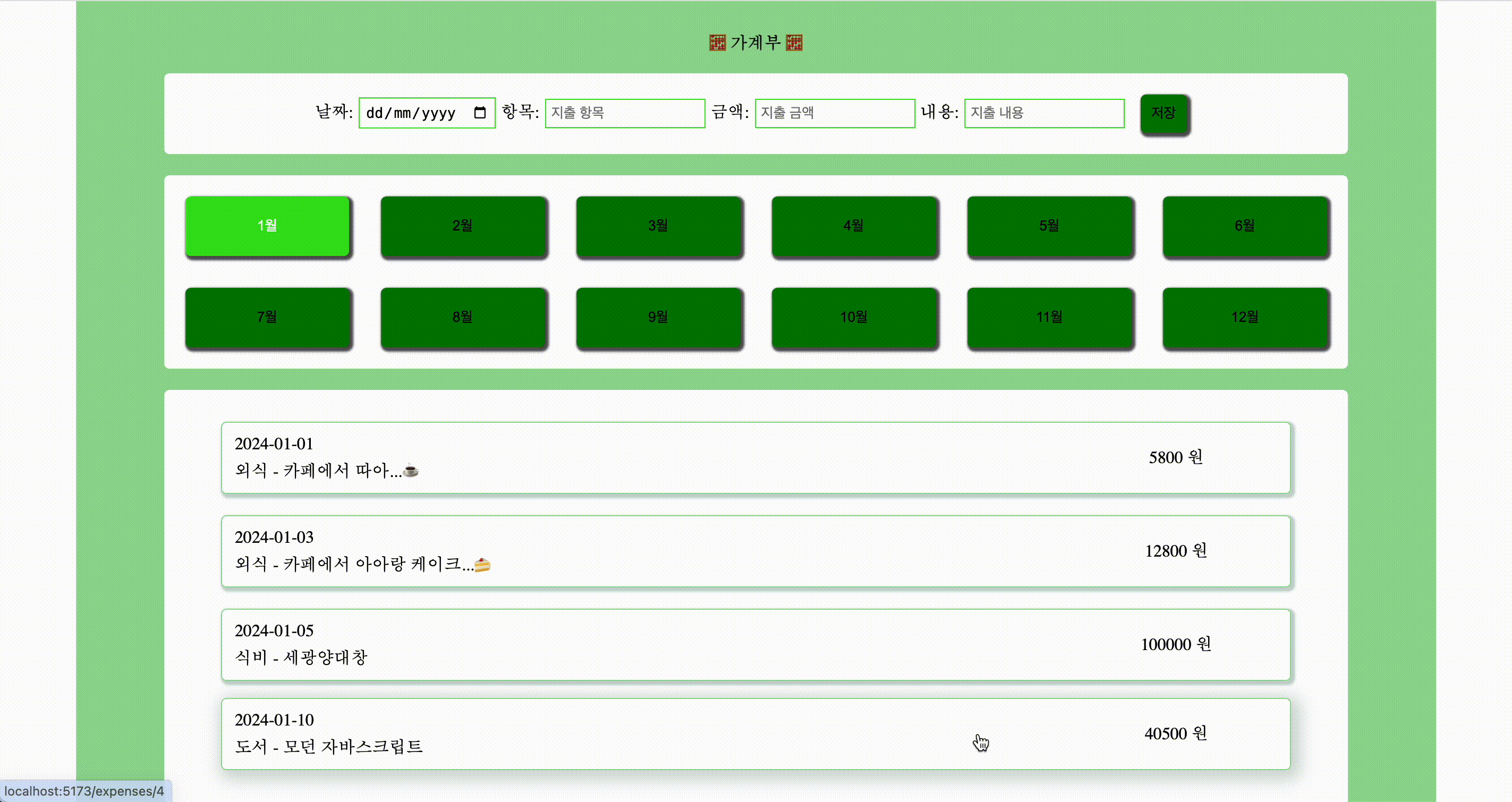1512x802 pixels.
Task: Open the date picker calendar icon
Action: coord(480,113)
